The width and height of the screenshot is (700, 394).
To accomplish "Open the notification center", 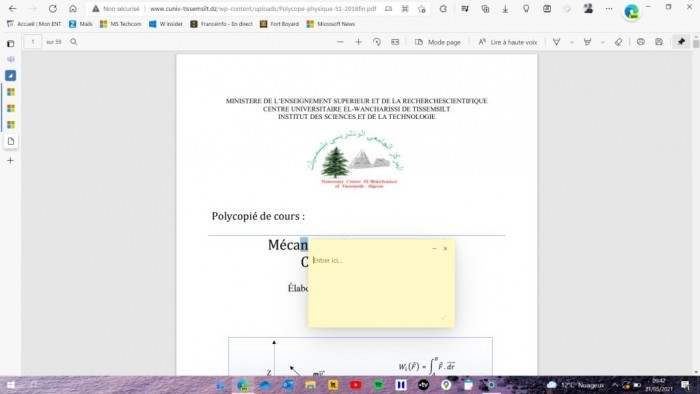I will 685,385.
